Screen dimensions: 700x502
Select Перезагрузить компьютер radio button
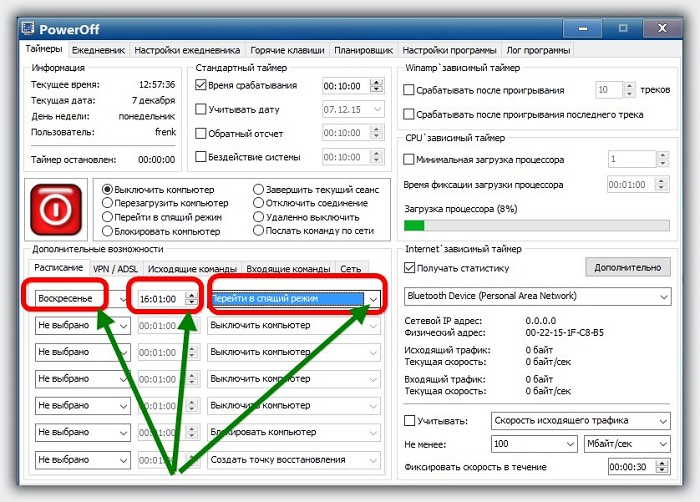tap(107, 203)
